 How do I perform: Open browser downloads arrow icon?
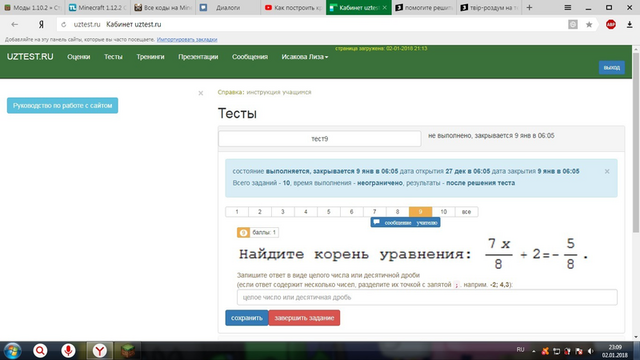coord(629,24)
